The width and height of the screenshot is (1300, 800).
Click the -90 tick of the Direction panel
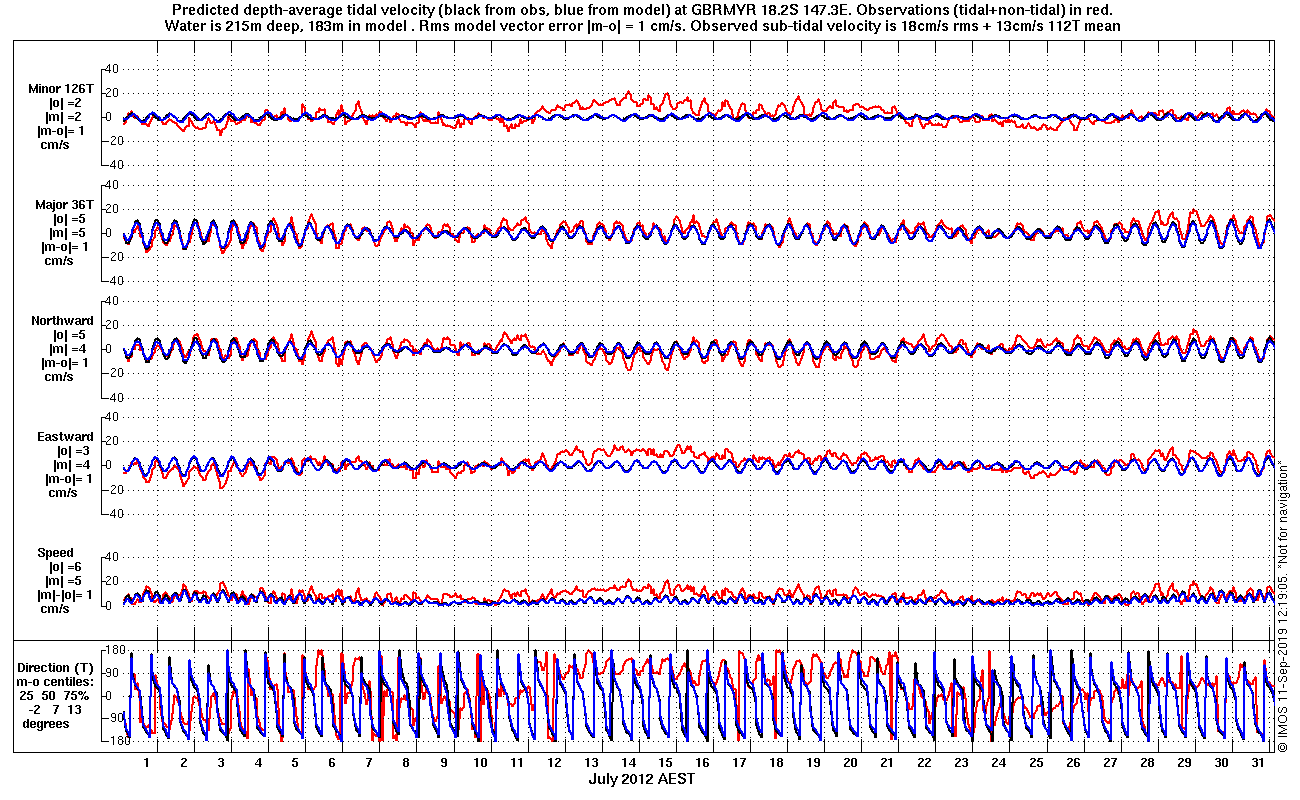click(114, 718)
